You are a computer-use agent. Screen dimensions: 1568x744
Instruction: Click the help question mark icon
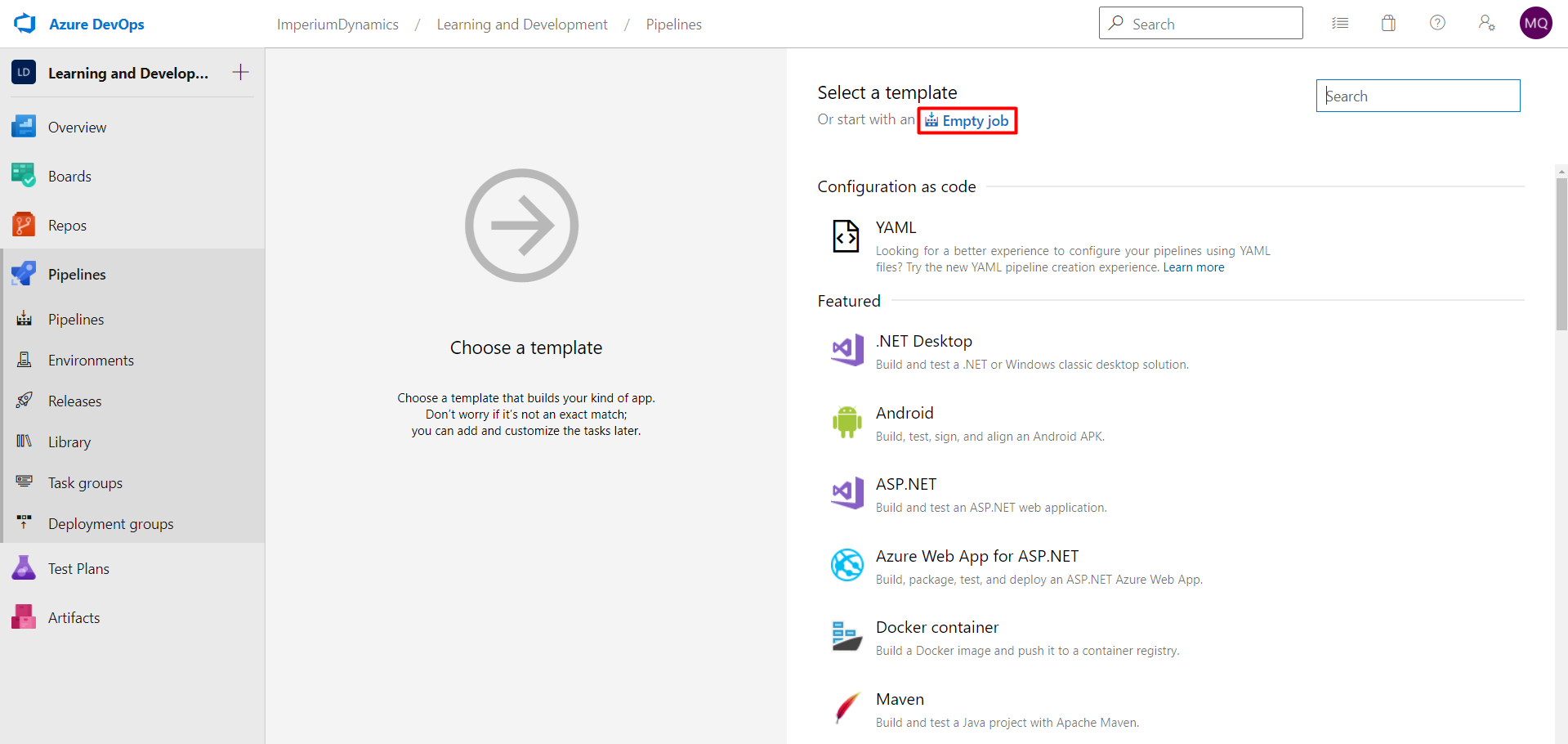1437,22
